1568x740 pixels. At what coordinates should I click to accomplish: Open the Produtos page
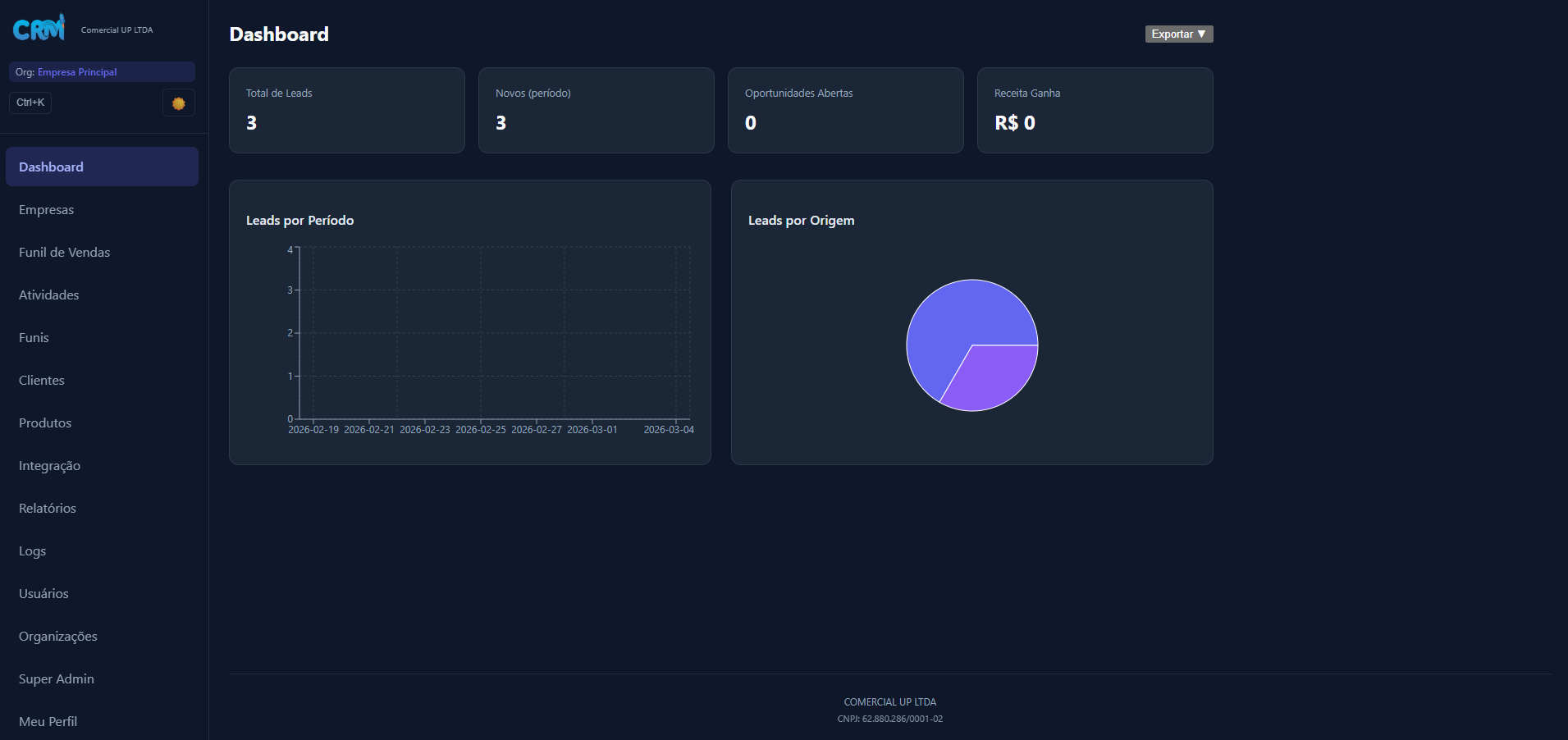pyautogui.click(x=45, y=423)
